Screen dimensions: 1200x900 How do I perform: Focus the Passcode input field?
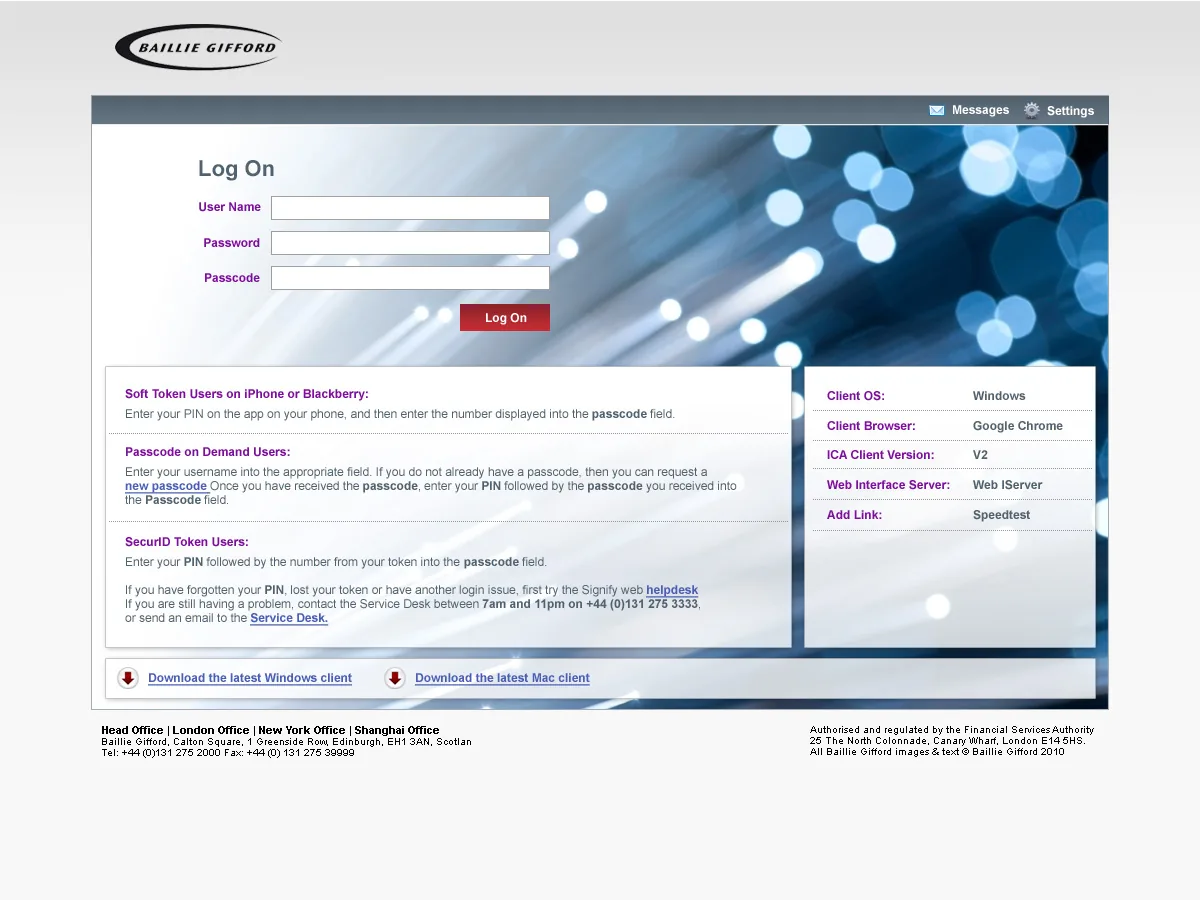coord(410,278)
